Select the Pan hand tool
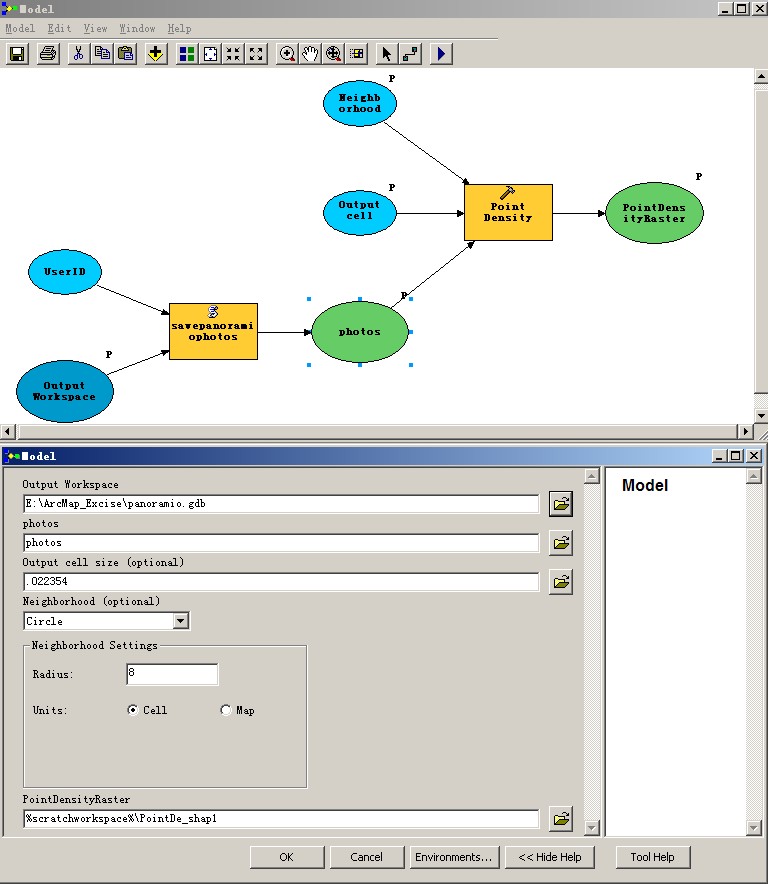This screenshot has width=768, height=884. (310, 54)
